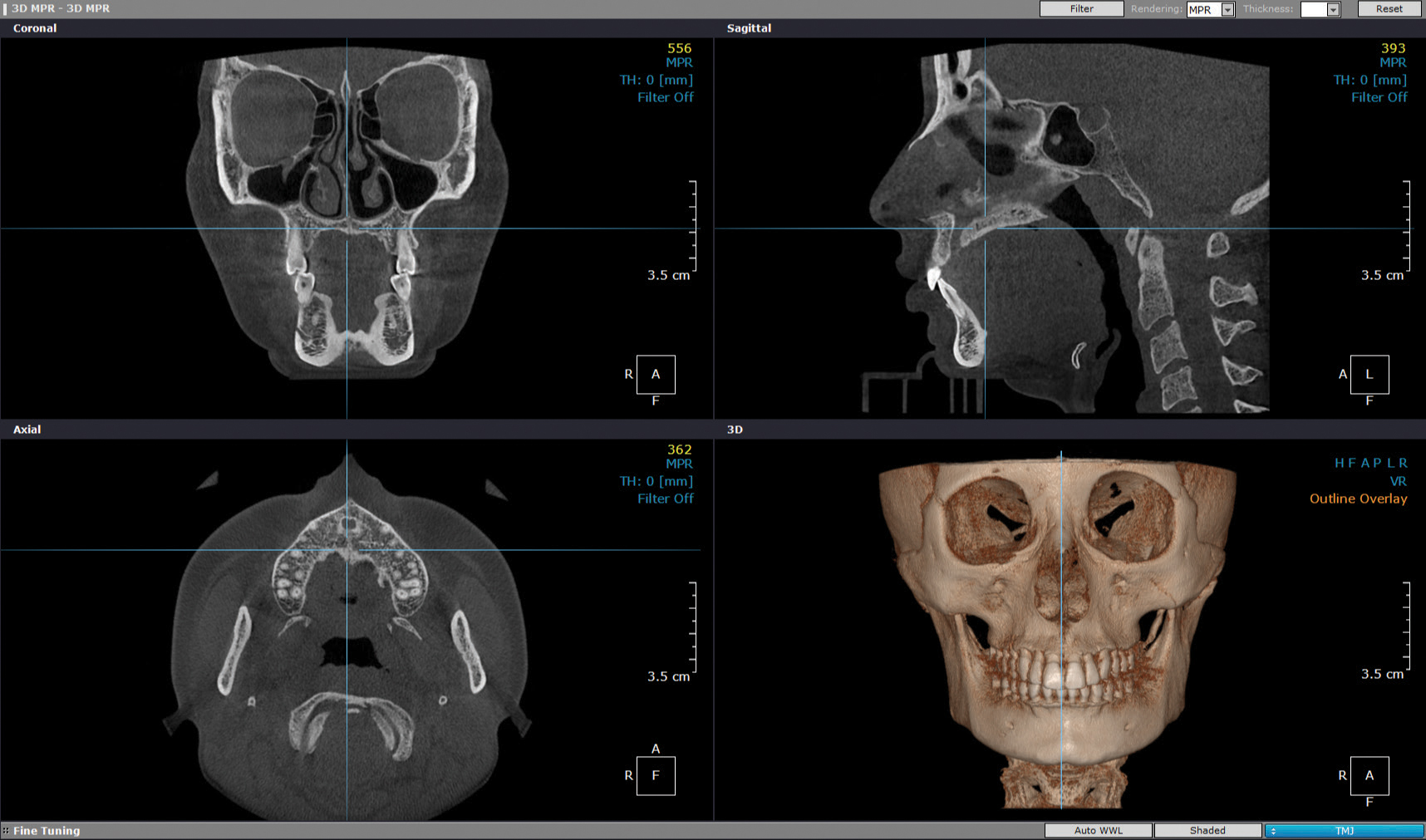Image resolution: width=1426 pixels, height=840 pixels.
Task: Click the 'Outline Overlay' label in 3D view
Action: pyautogui.click(x=1358, y=499)
